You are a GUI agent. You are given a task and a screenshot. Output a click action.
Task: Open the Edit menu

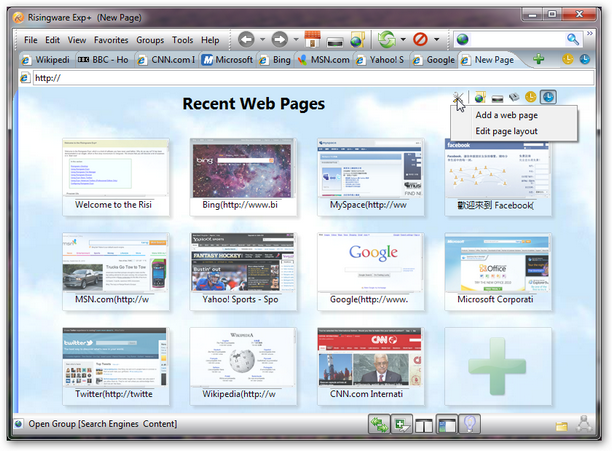[52, 40]
